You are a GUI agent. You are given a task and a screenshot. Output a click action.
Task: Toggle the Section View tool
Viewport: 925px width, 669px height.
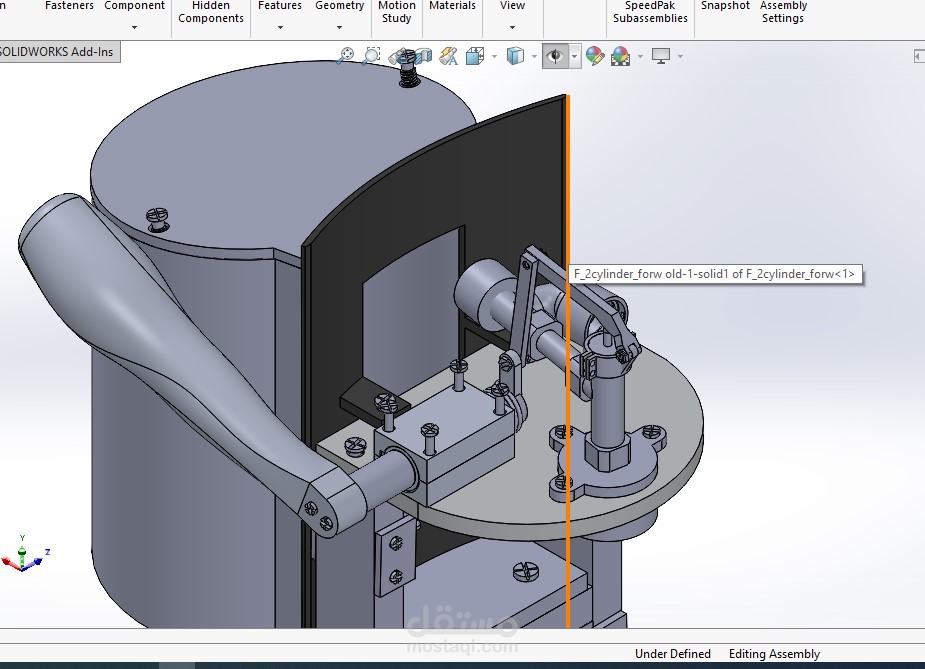422,56
